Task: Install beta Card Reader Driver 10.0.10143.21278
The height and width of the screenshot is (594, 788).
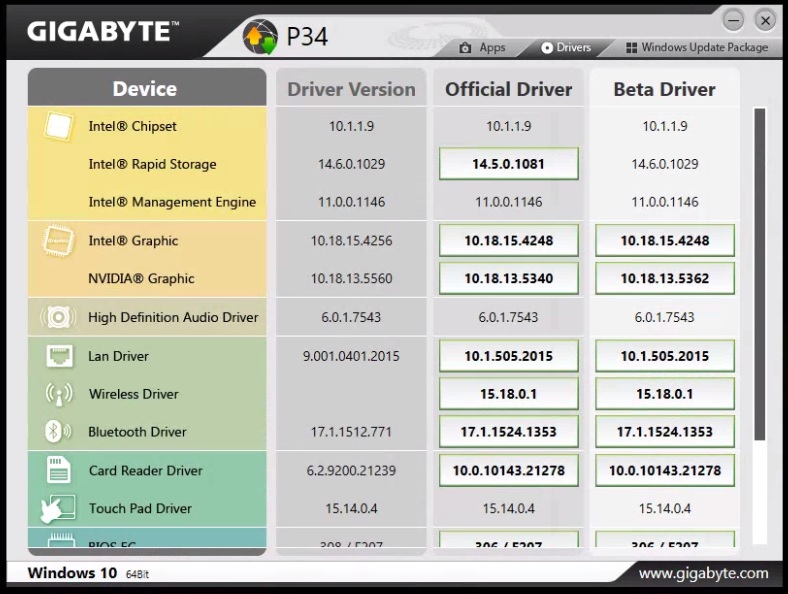Action: pyautogui.click(x=665, y=470)
